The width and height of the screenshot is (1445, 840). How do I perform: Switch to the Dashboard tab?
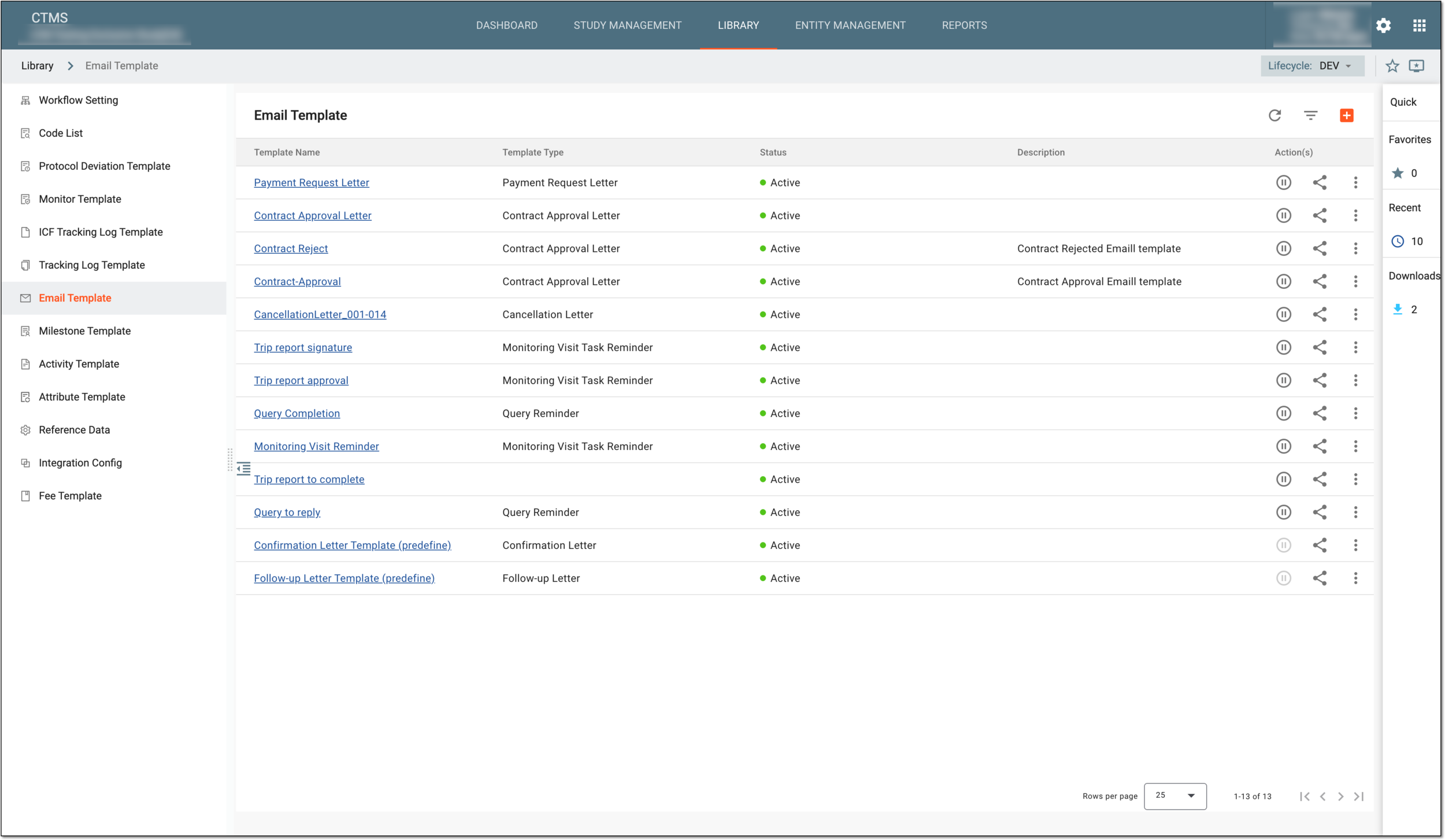point(506,25)
